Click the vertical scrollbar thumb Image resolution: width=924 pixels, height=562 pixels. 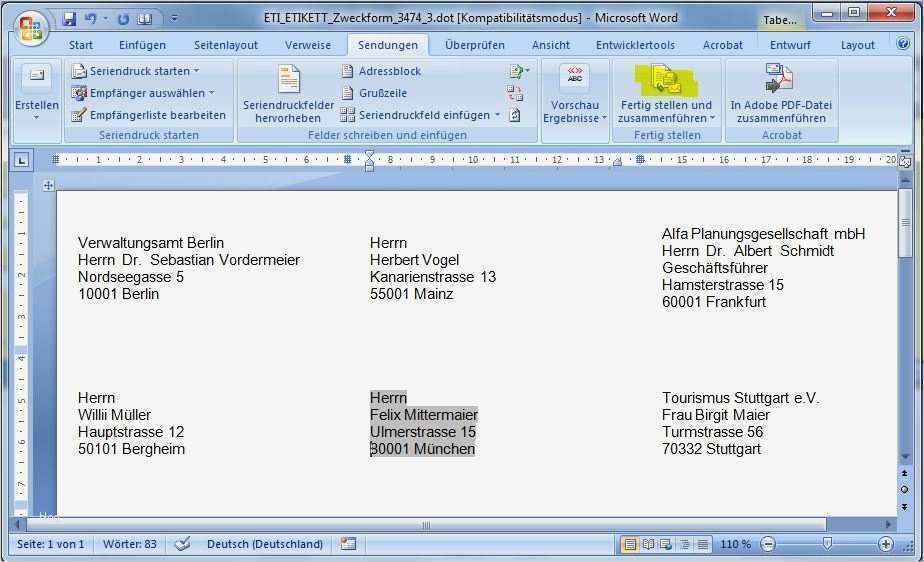tap(905, 222)
